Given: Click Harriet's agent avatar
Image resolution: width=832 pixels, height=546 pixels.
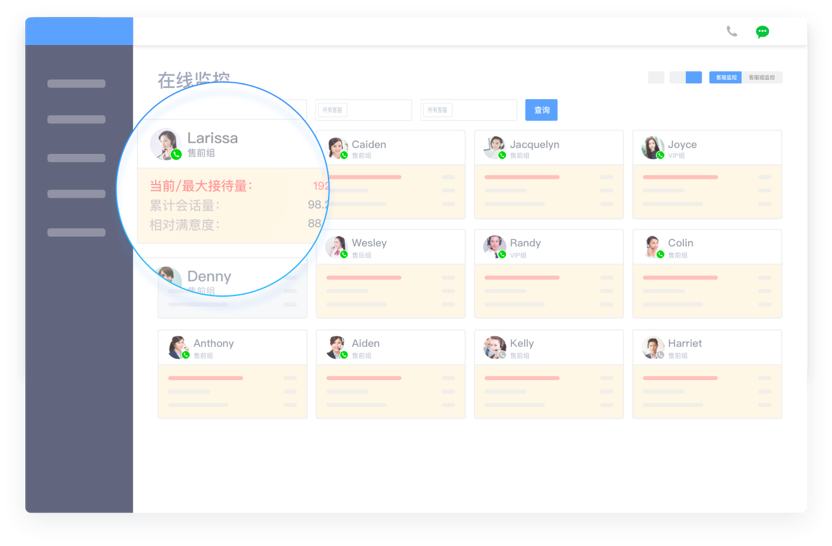Looking at the screenshot, I should pyautogui.click(x=653, y=347).
